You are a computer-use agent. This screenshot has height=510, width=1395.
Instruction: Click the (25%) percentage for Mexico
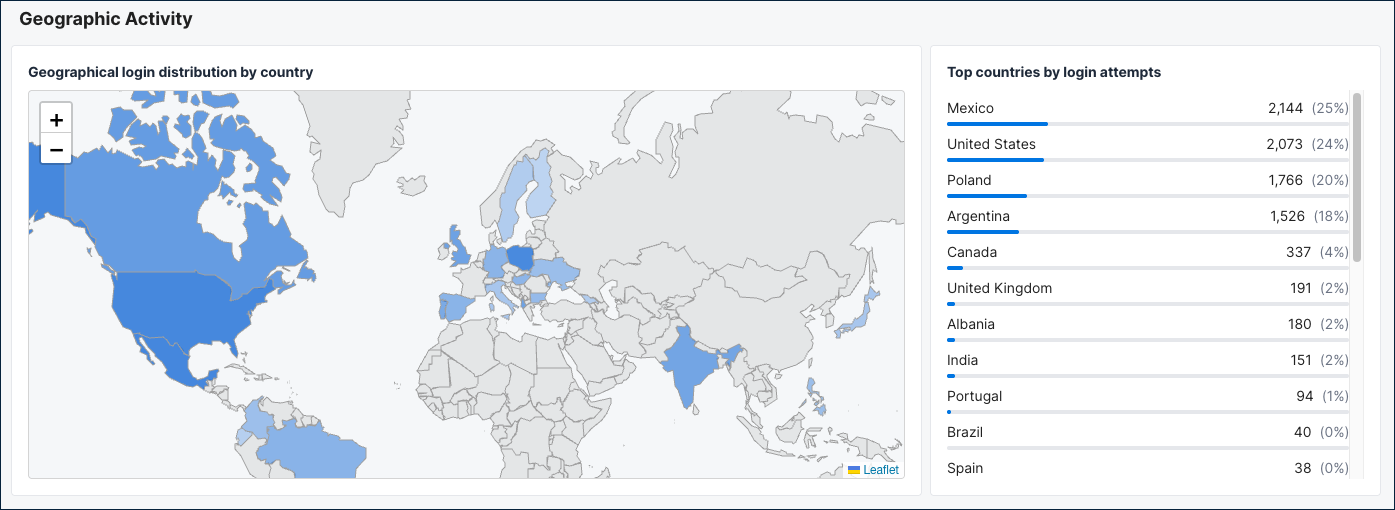[1330, 108]
